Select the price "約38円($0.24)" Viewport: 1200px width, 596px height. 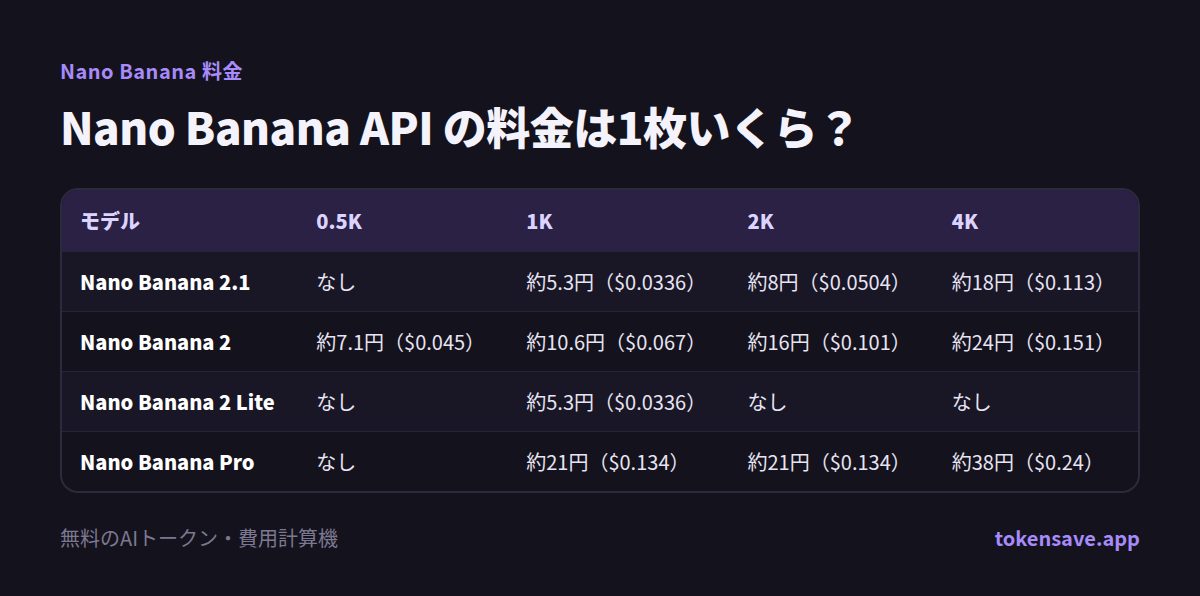[1022, 463]
